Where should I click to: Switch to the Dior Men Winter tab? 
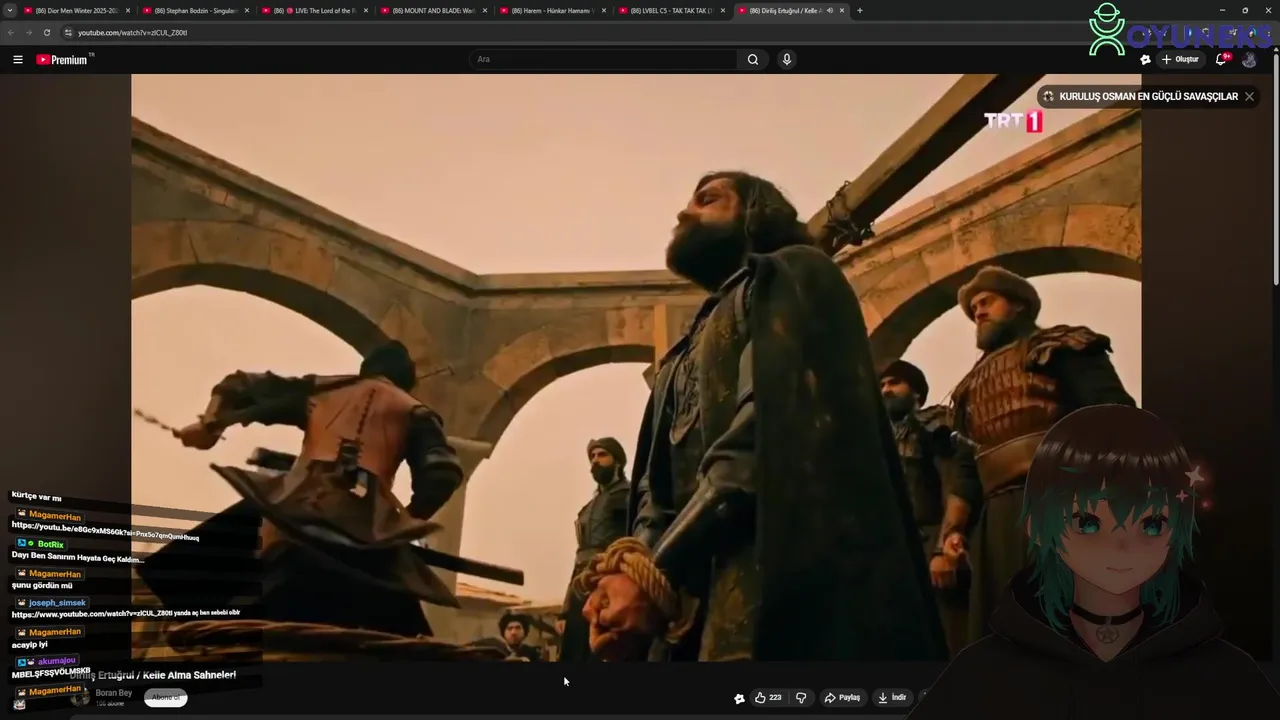pos(76,10)
